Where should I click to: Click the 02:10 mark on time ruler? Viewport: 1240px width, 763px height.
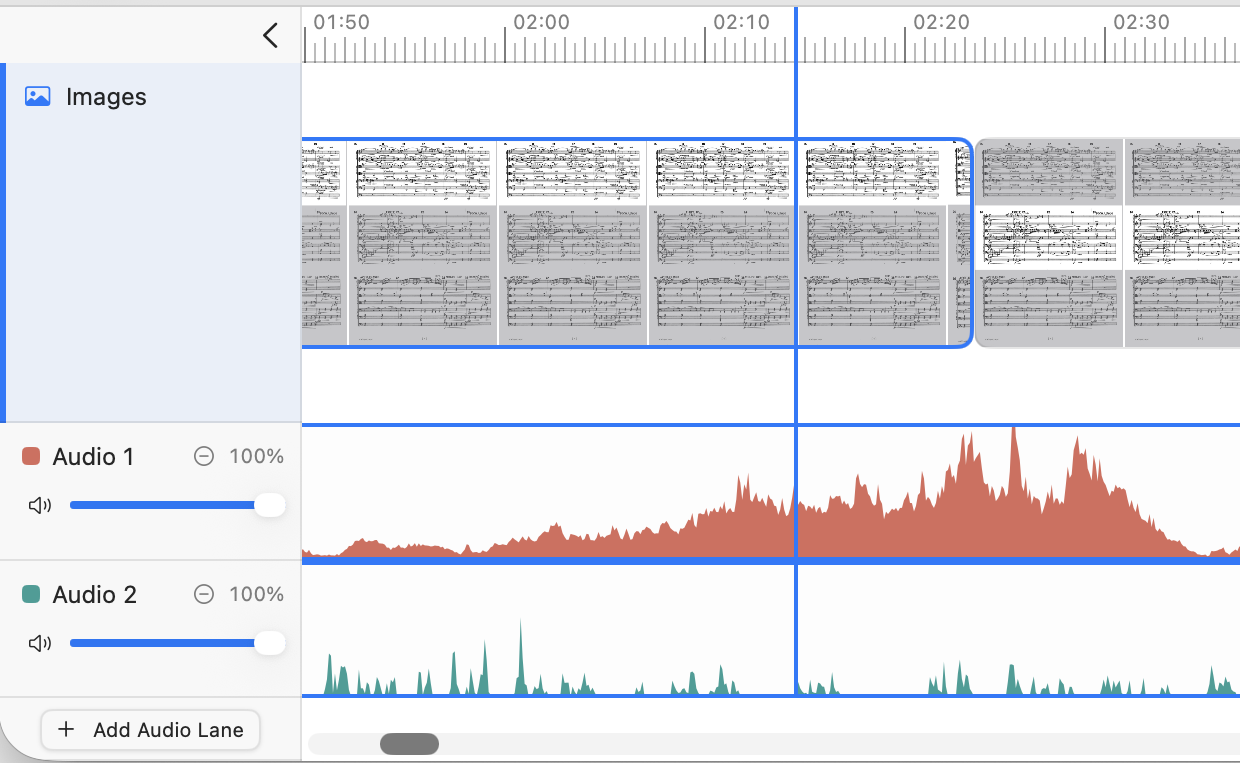(741, 23)
